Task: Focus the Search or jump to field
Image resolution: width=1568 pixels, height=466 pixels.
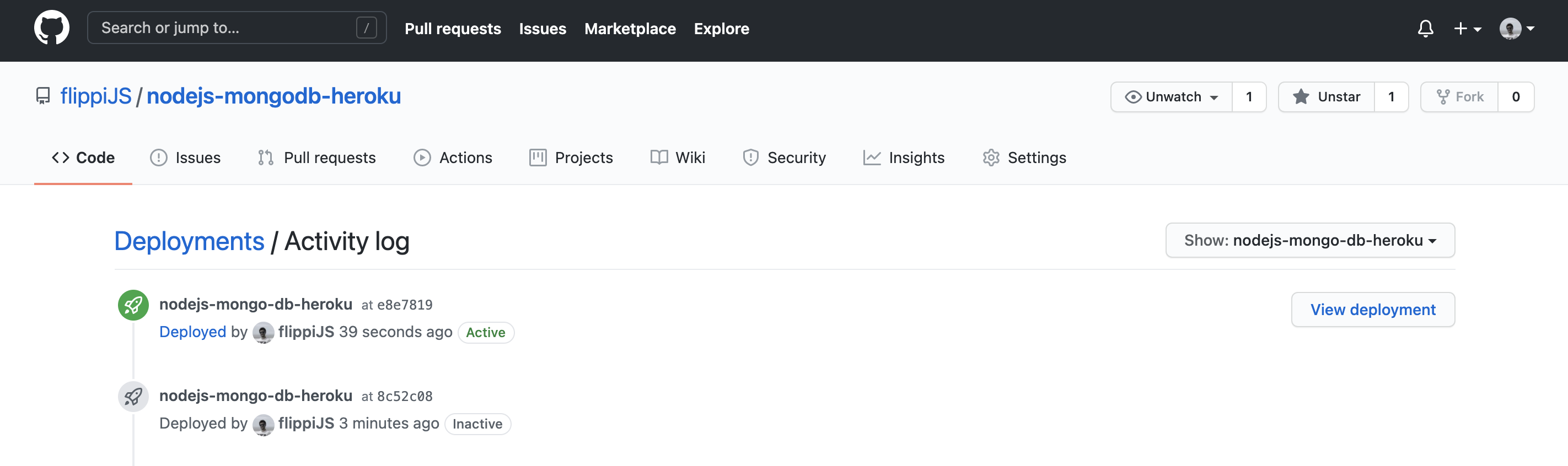Action: [x=225, y=28]
